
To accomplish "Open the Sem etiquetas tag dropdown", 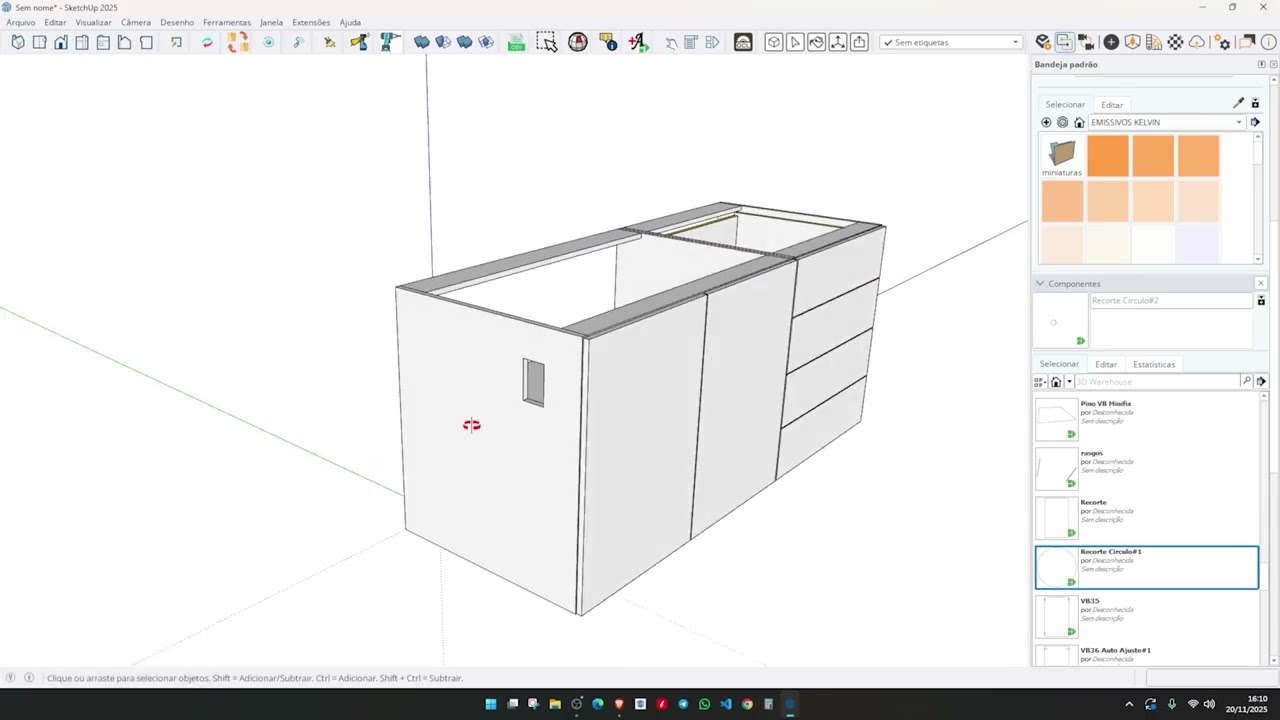I will coord(951,42).
